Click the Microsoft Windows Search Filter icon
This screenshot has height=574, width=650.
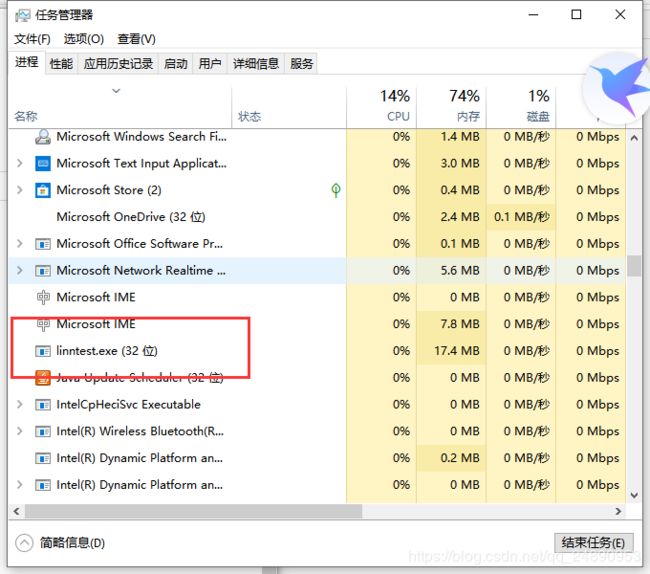pyautogui.click(x=43, y=137)
